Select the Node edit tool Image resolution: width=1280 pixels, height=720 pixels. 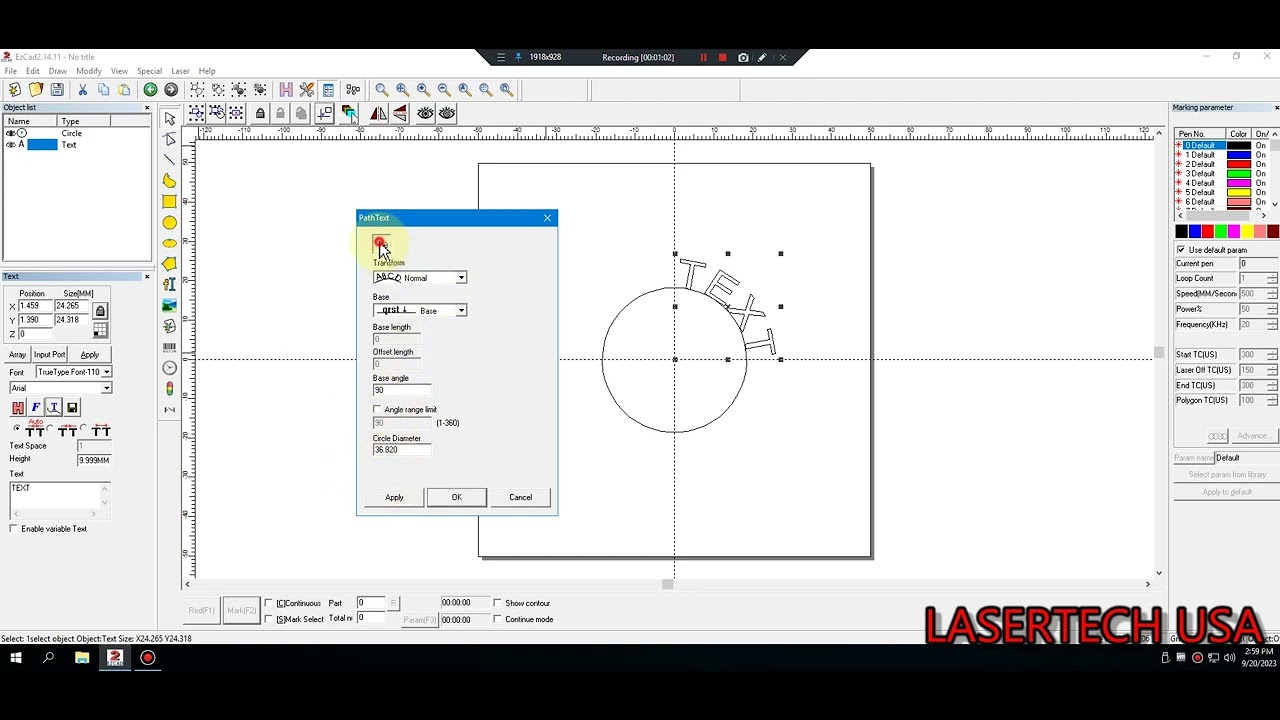[169, 139]
